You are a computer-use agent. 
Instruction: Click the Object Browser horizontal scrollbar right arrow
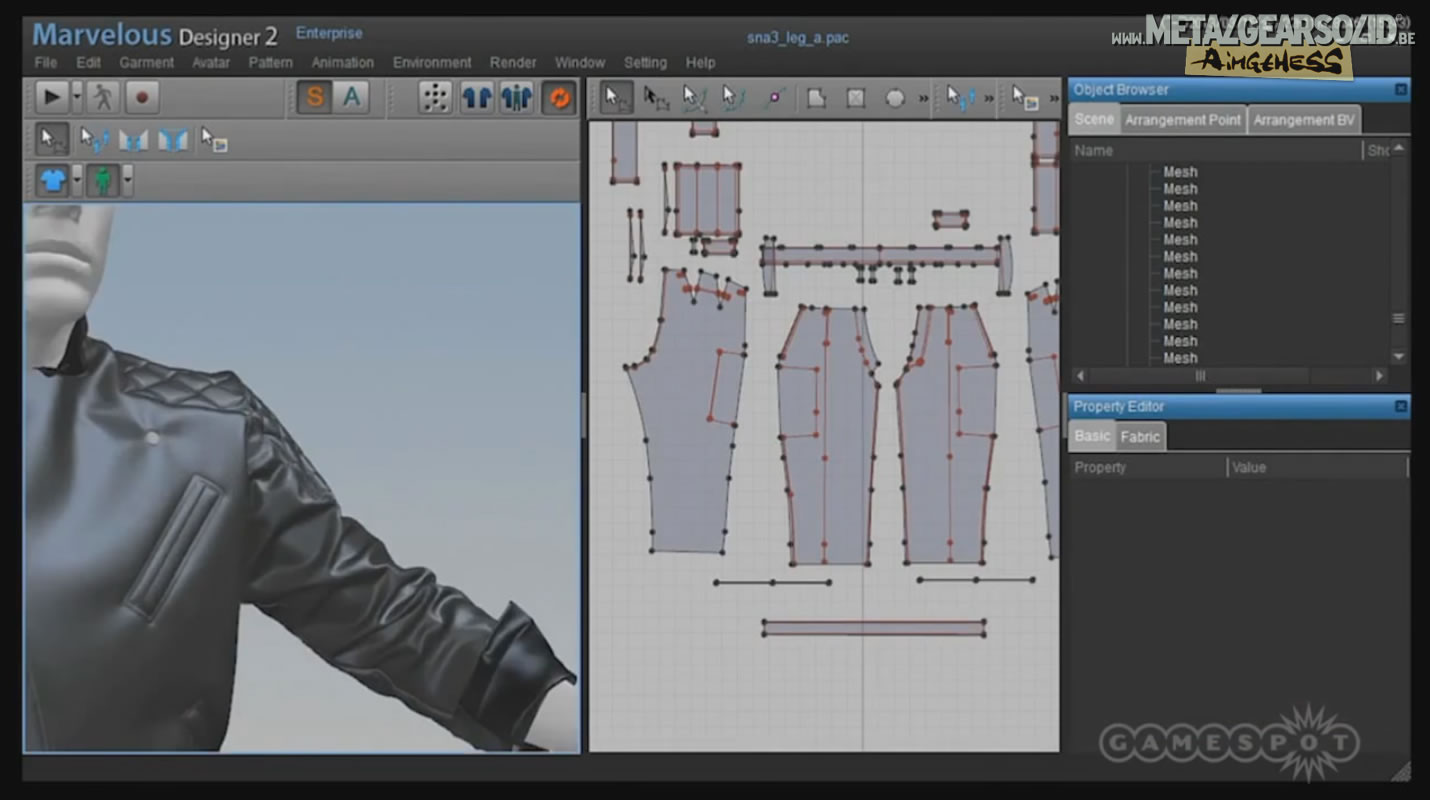click(x=1379, y=376)
